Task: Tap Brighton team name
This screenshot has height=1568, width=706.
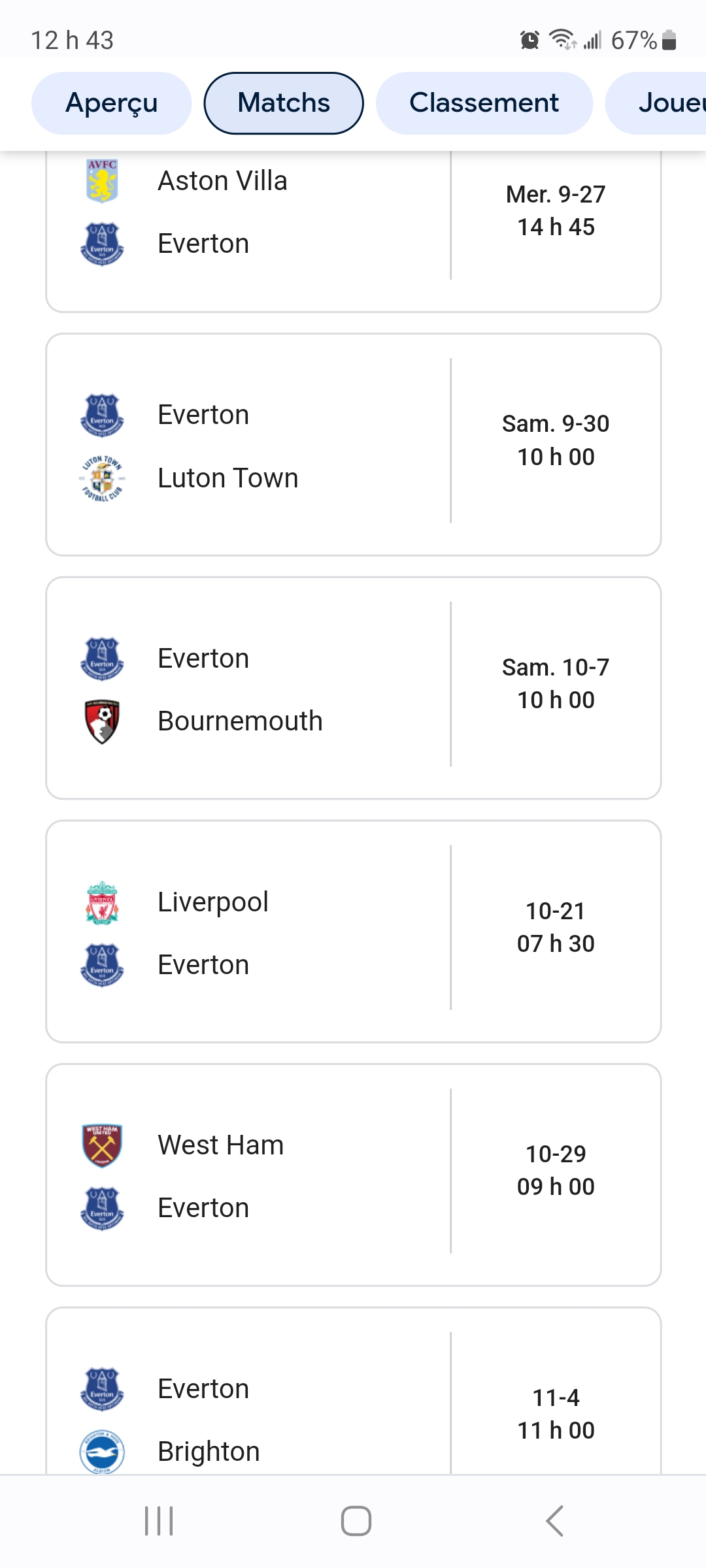Action: [209, 1451]
